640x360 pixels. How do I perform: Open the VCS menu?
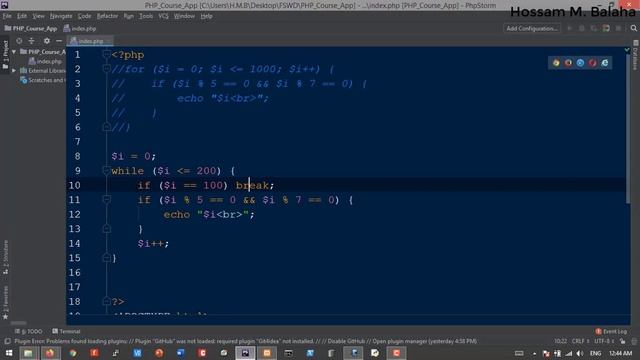(163, 16)
